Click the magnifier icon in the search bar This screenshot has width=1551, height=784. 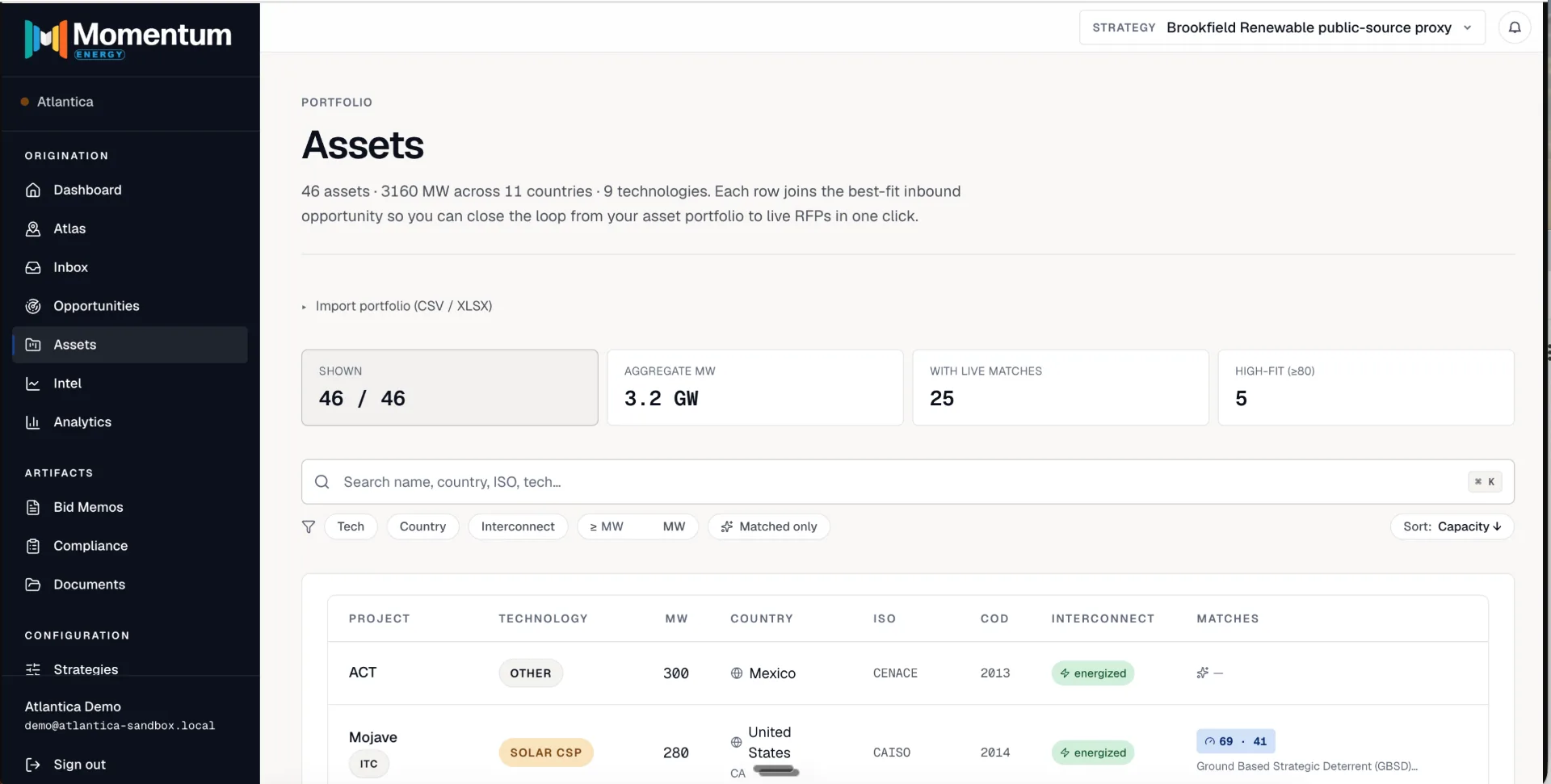click(322, 482)
